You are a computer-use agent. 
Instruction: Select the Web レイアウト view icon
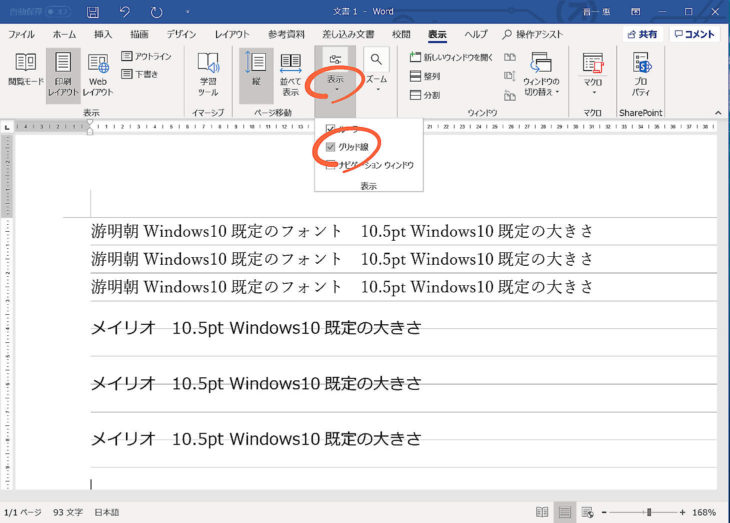[97, 73]
